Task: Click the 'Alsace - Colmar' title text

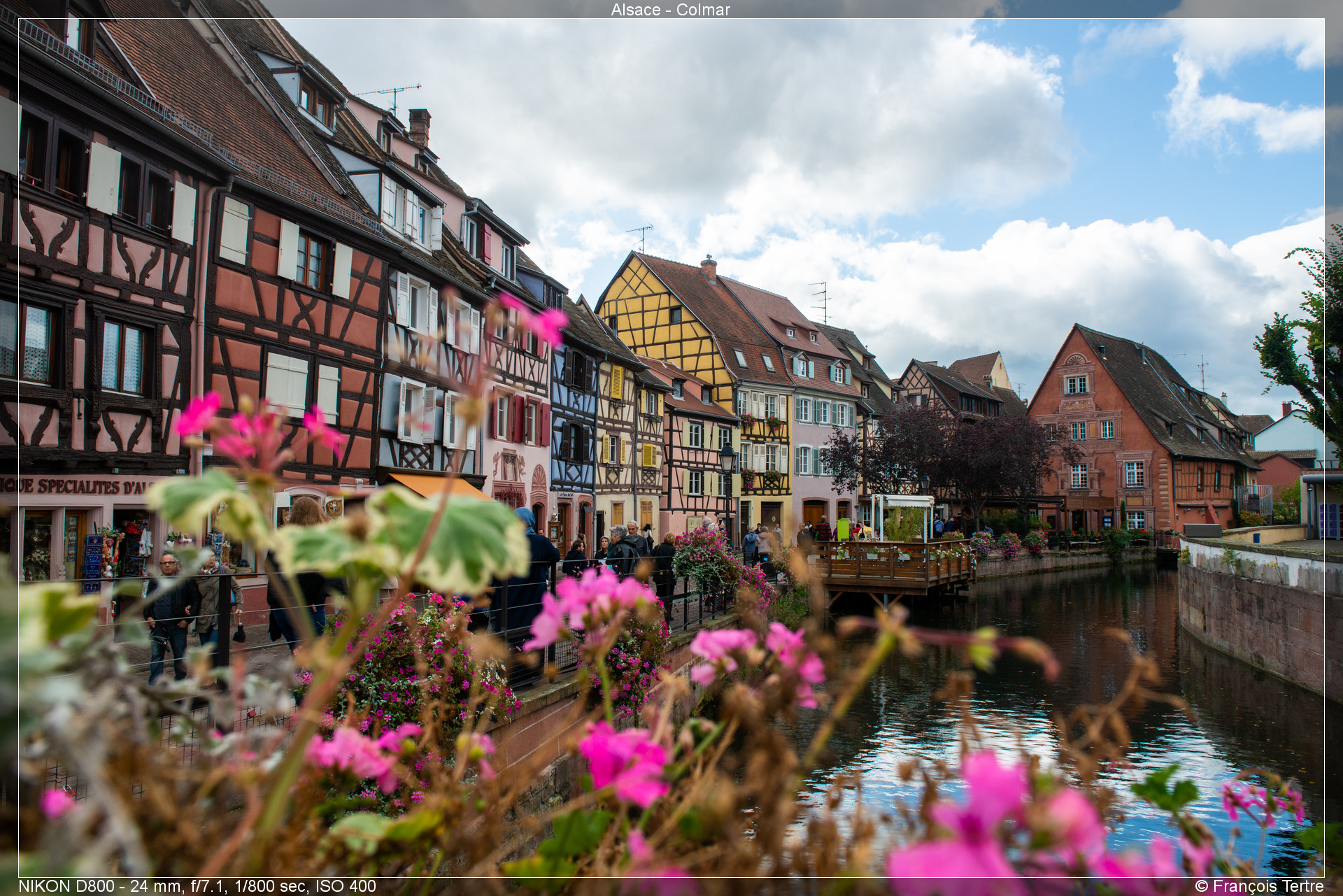Action: point(670,9)
